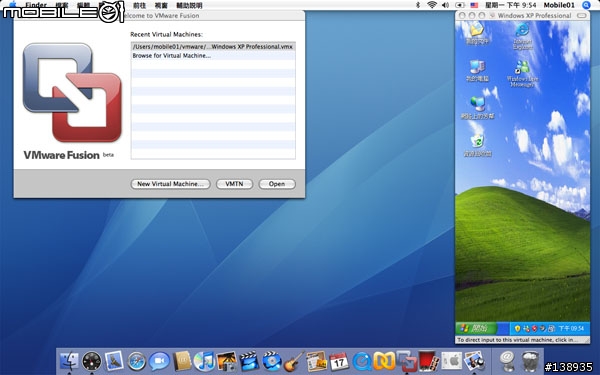The width and height of the screenshot is (600, 375).
Task: Click the VMware Fusion icon in Dock
Action: (x=407, y=361)
